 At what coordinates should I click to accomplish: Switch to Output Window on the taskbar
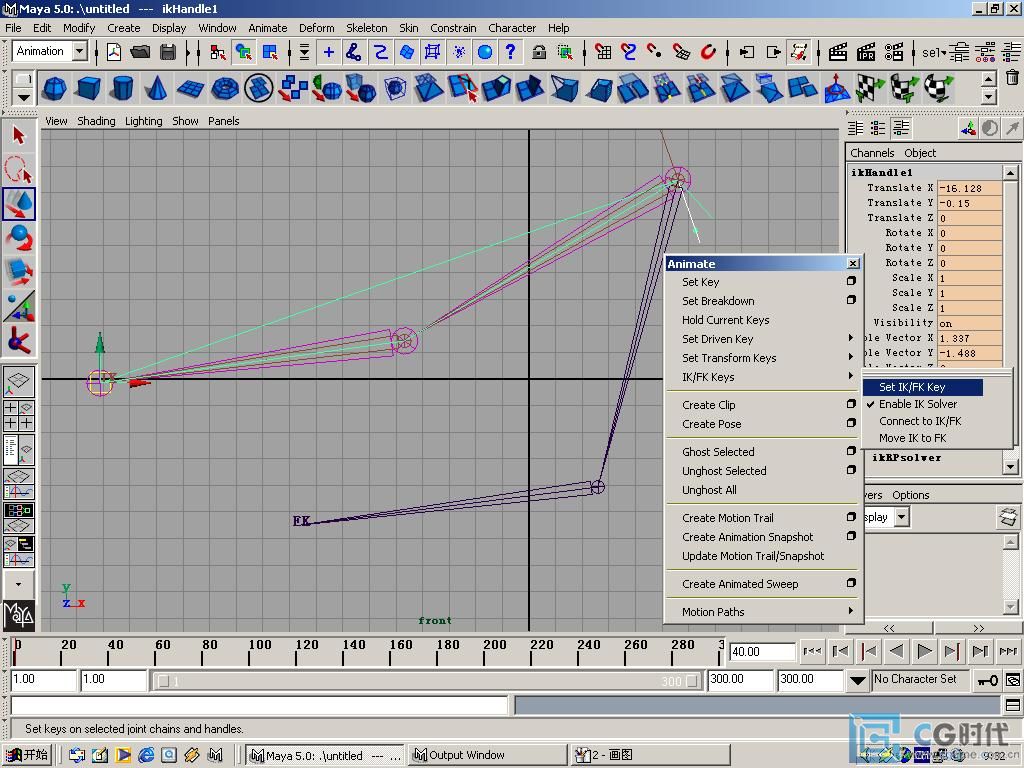[x=488, y=755]
